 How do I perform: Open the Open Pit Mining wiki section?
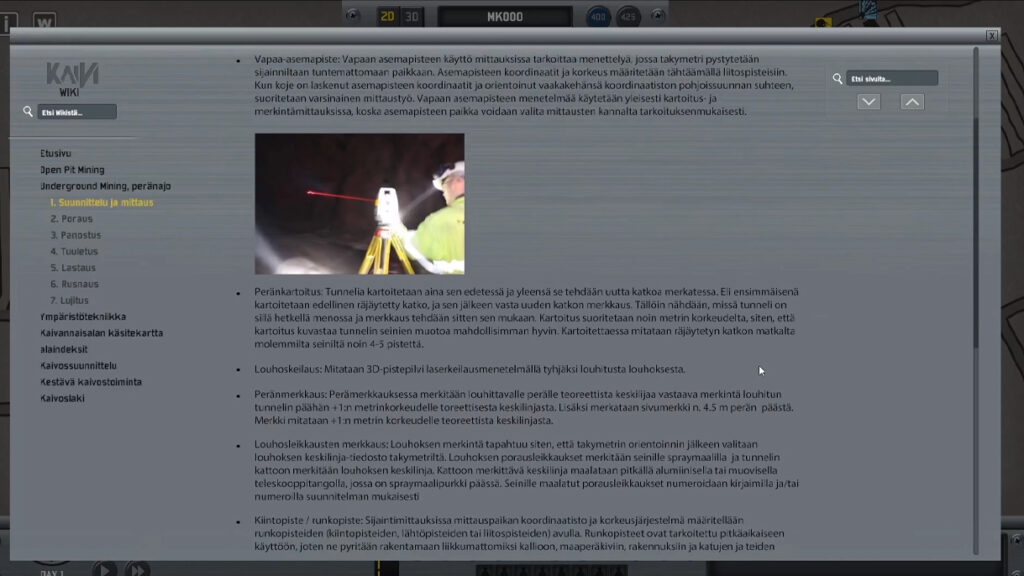point(72,170)
